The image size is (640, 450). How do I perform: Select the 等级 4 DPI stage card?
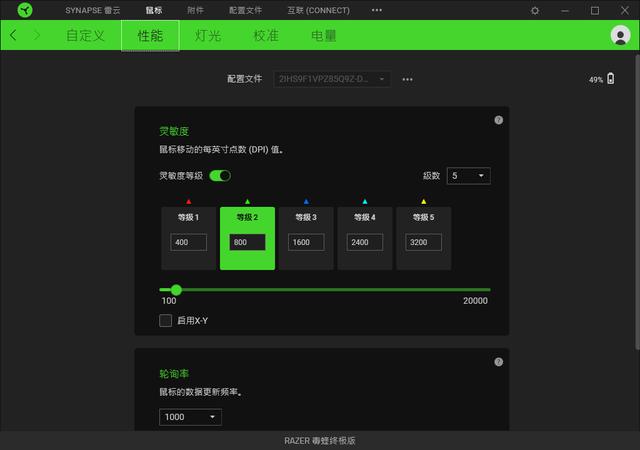[365, 238]
